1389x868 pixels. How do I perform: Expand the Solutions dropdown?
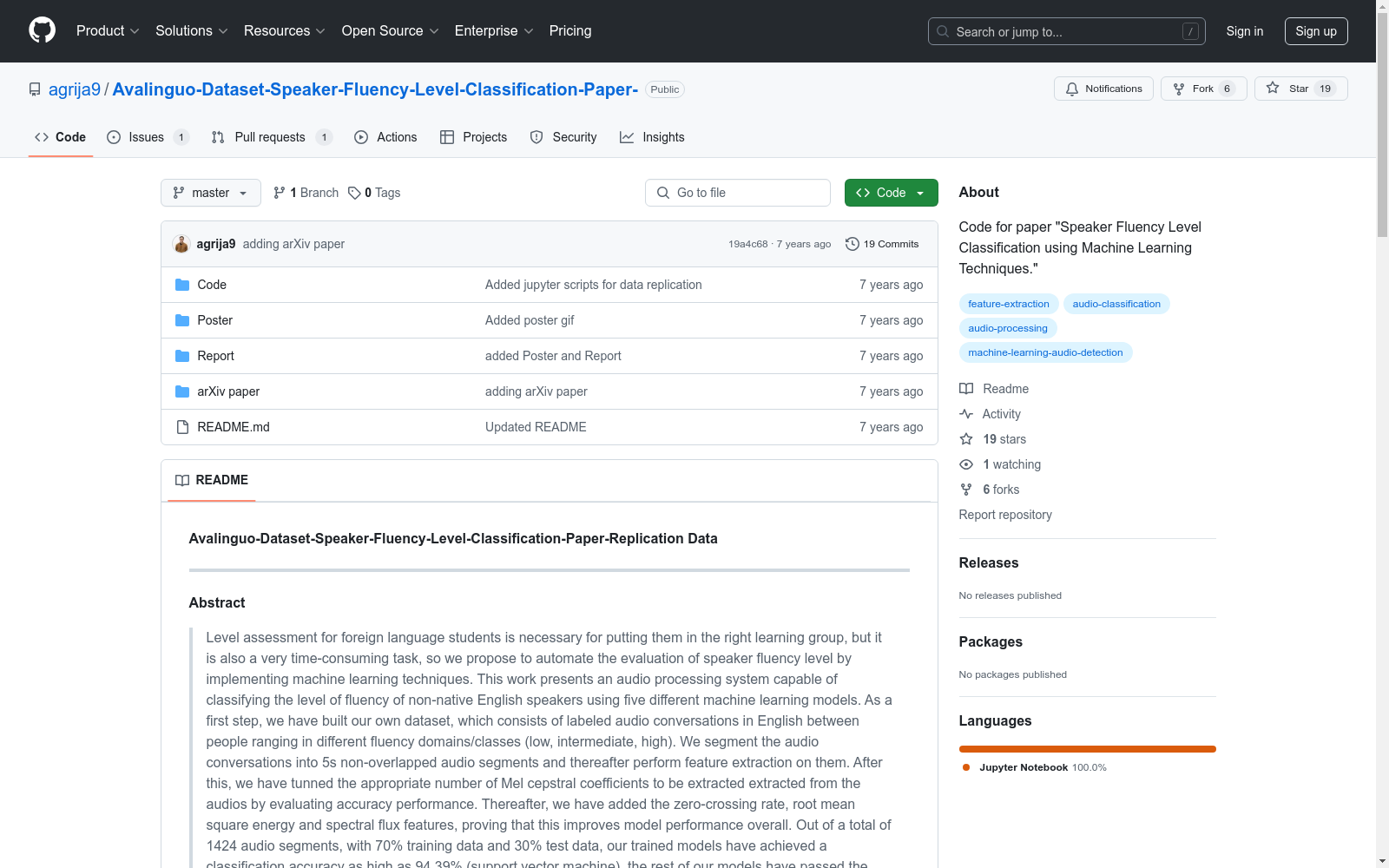(192, 31)
